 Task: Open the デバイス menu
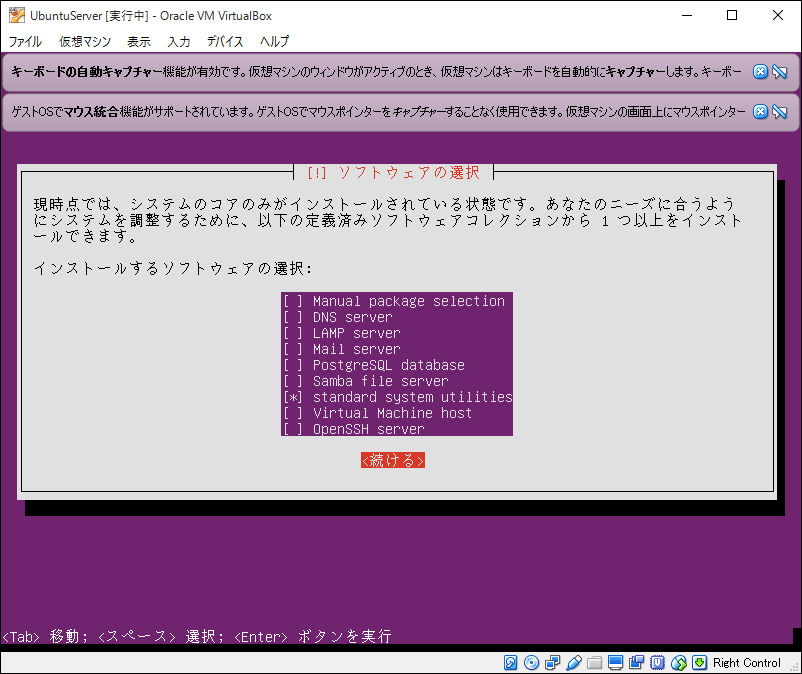(x=225, y=42)
